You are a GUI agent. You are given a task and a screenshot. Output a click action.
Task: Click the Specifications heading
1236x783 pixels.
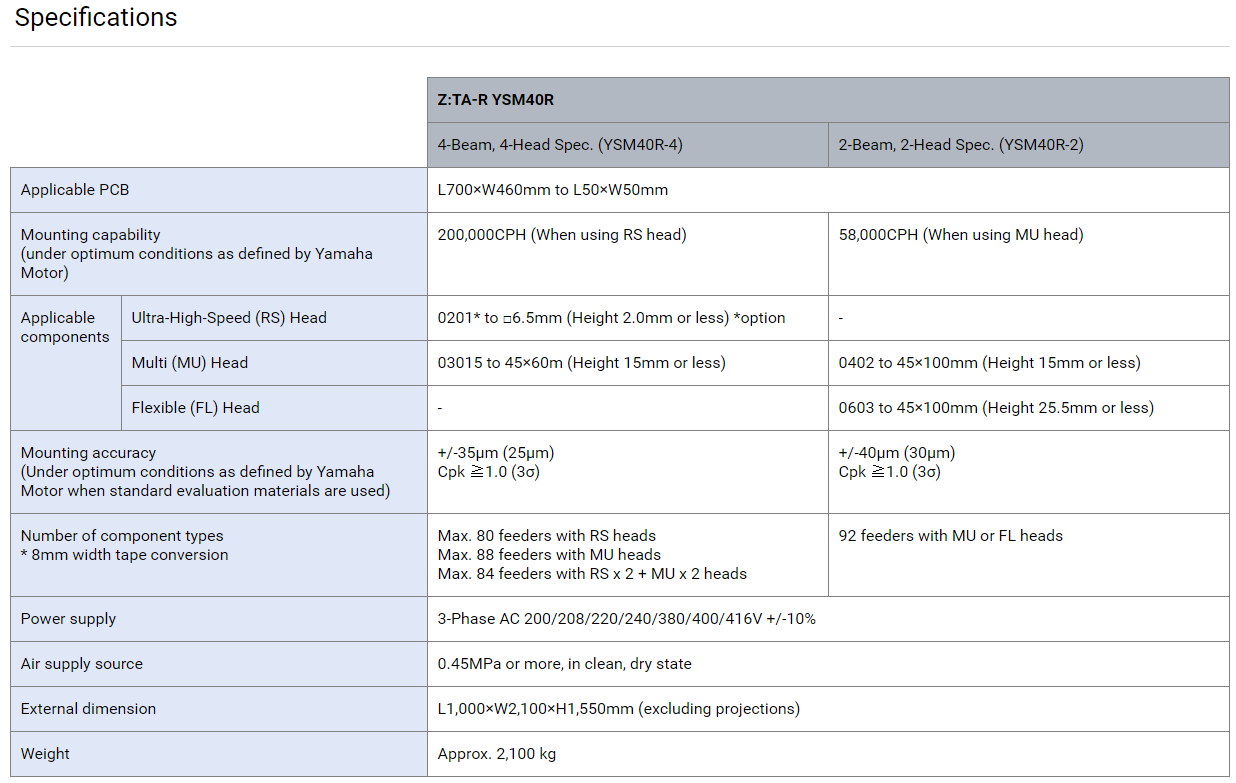tap(96, 18)
